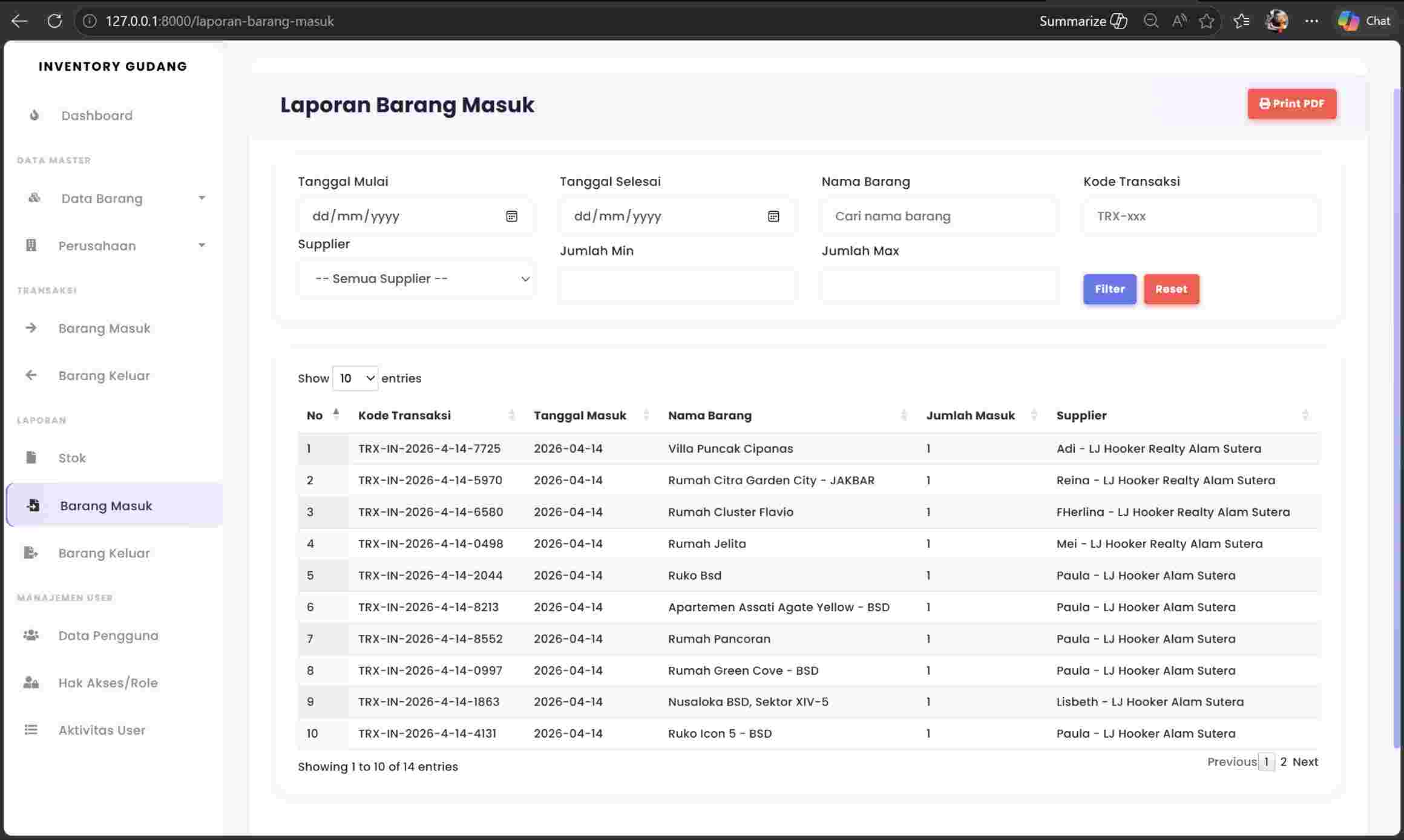
Task: Open the Tanggal Selesai calendar picker icon
Action: [773, 216]
